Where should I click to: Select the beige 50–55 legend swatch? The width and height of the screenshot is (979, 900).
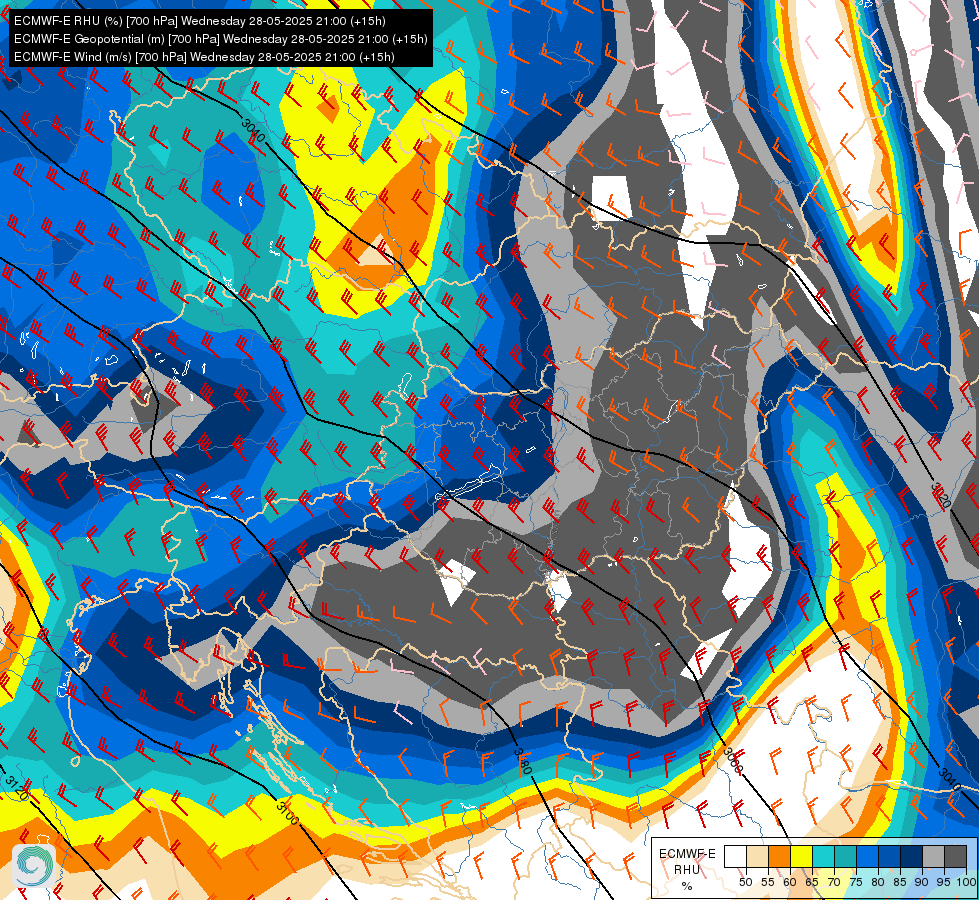[757, 857]
